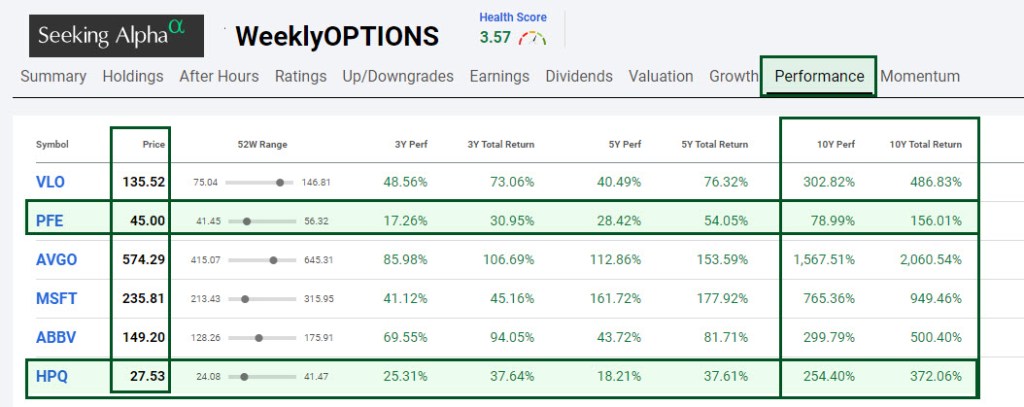Switch to the Dividends tab

click(x=579, y=76)
